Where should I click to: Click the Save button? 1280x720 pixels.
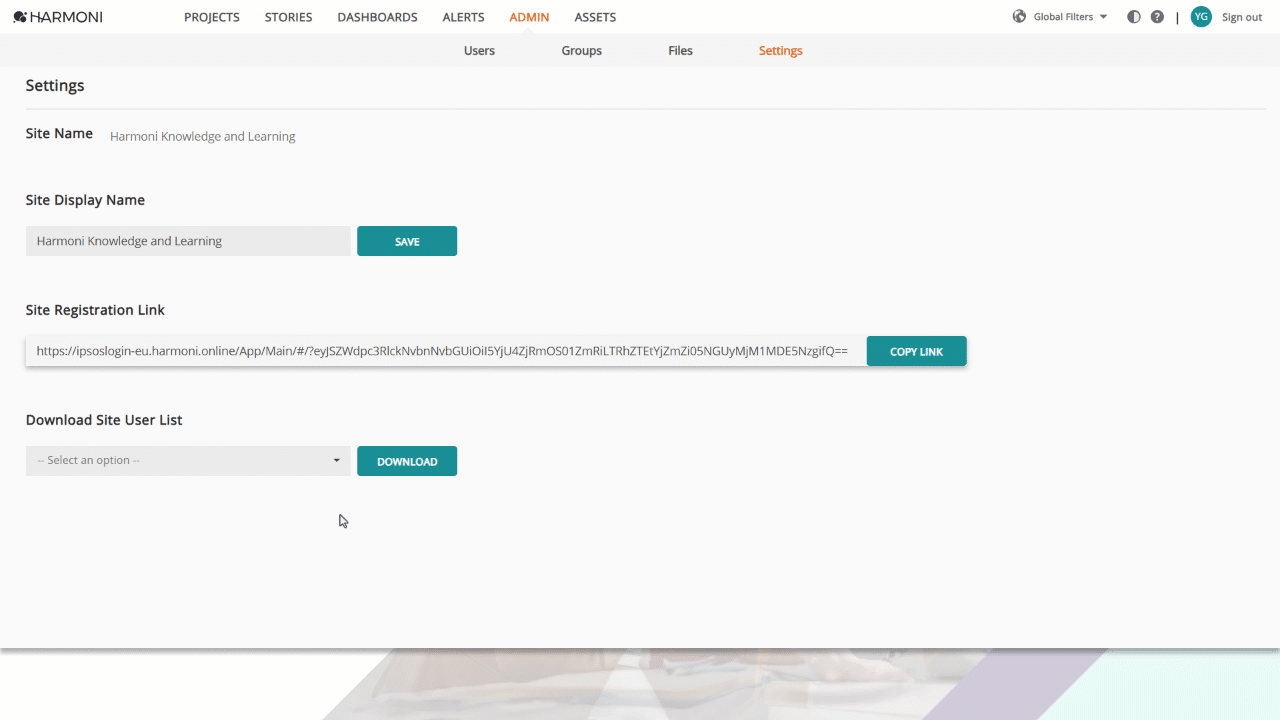(x=407, y=241)
